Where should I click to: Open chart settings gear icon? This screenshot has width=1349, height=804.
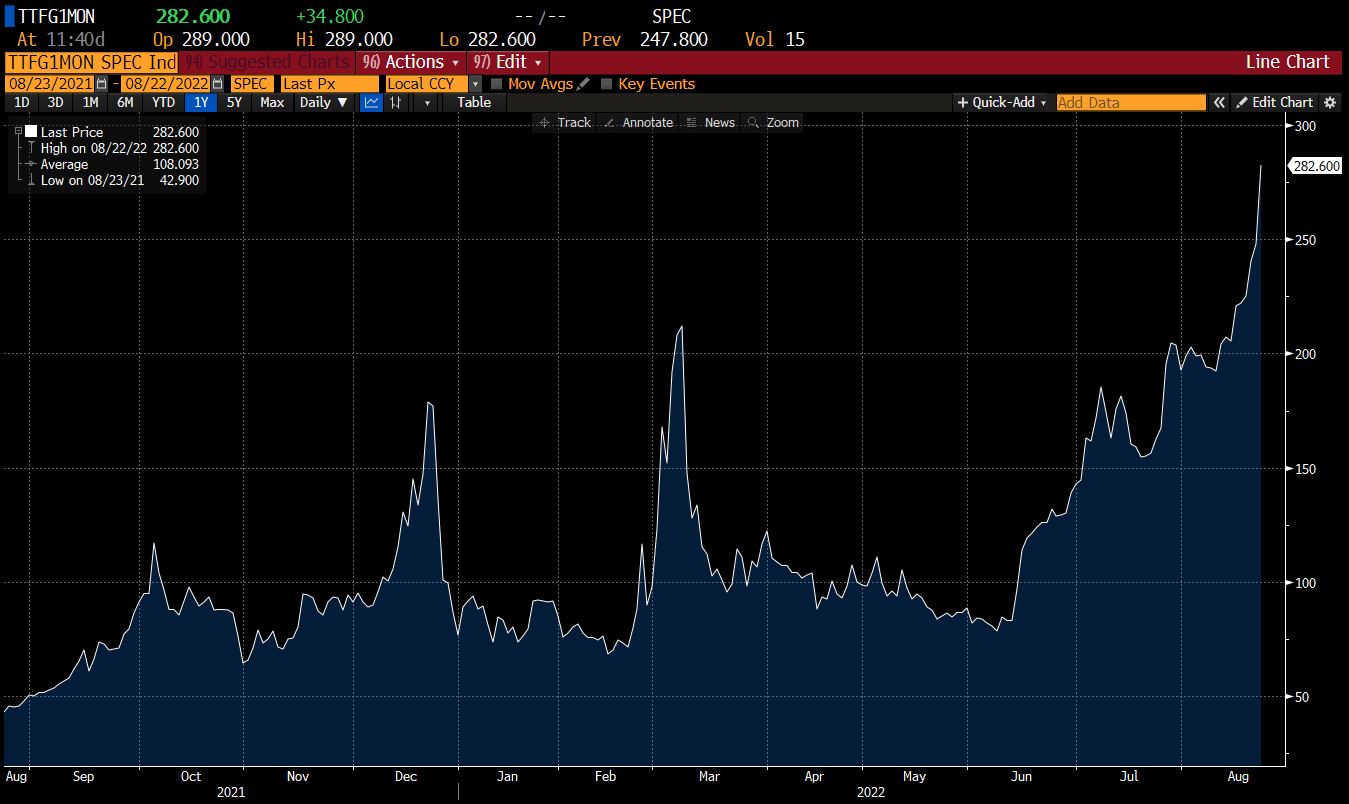click(1330, 102)
